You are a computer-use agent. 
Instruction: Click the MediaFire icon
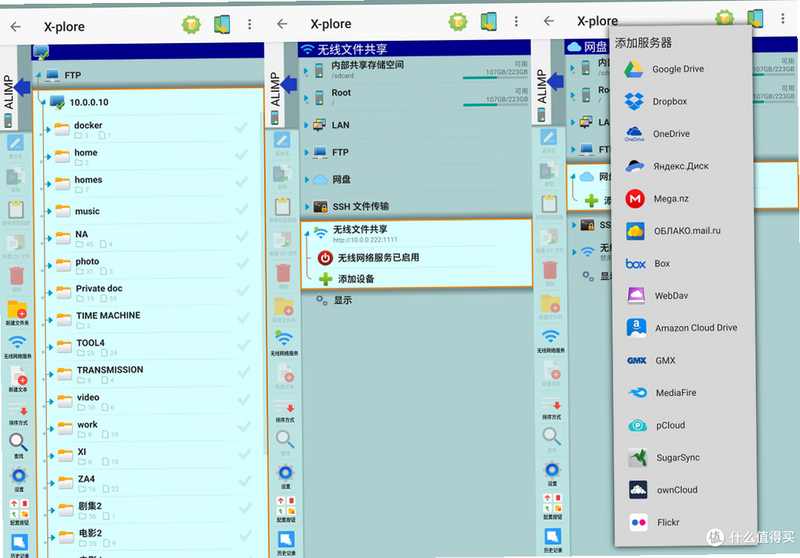click(637, 393)
